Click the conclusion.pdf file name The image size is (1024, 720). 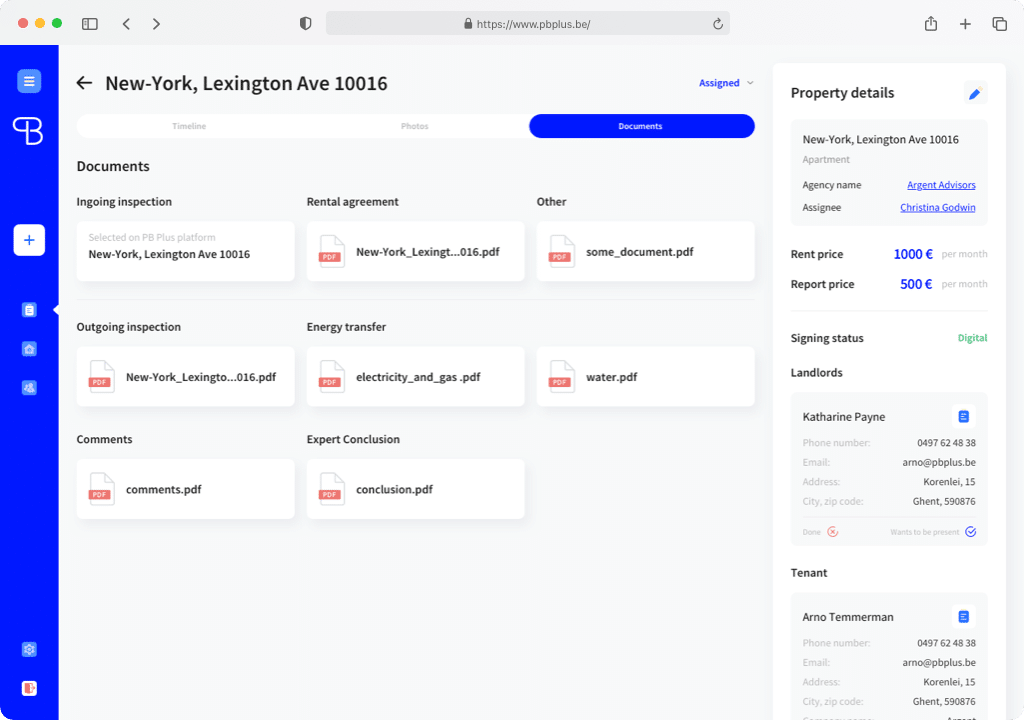click(394, 489)
